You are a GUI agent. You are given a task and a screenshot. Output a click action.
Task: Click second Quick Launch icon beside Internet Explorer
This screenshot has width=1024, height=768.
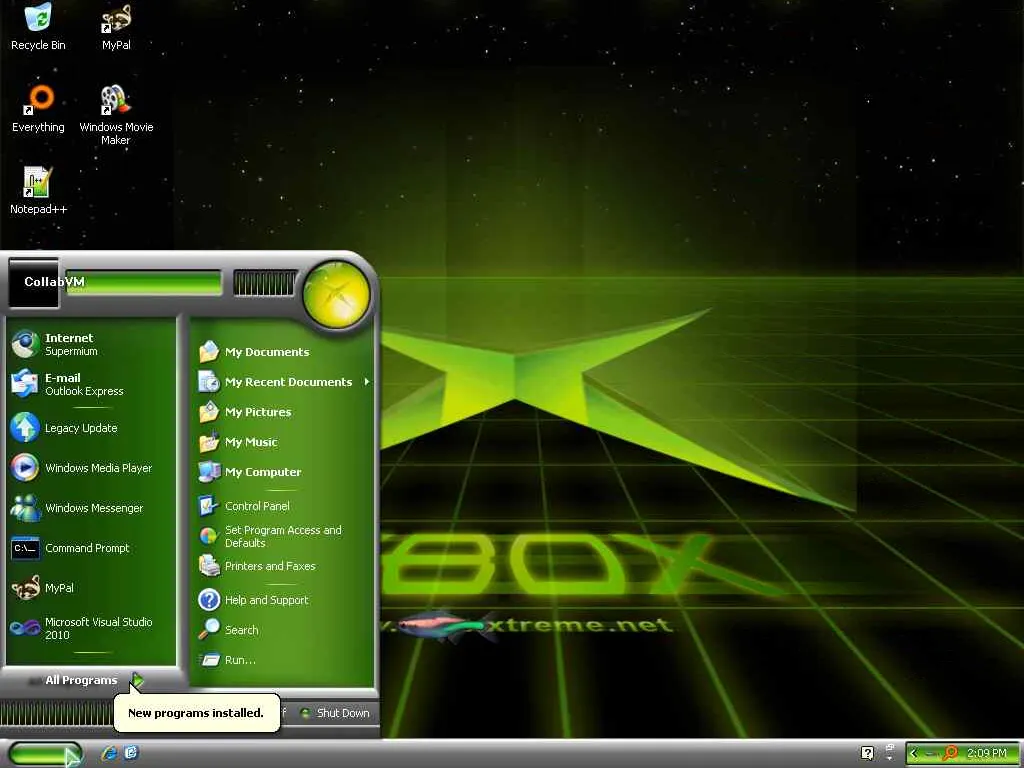[131, 753]
